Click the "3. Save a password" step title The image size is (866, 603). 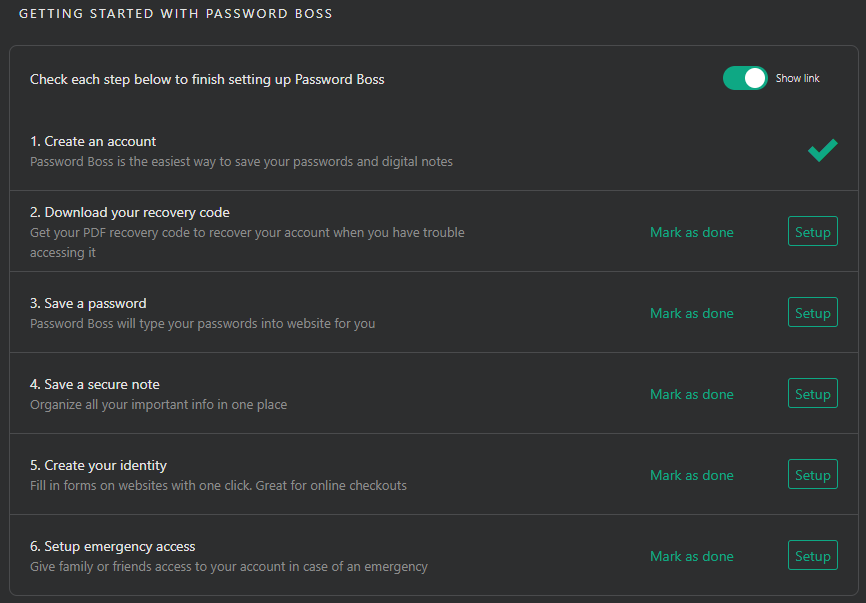[x=88, y=303]
